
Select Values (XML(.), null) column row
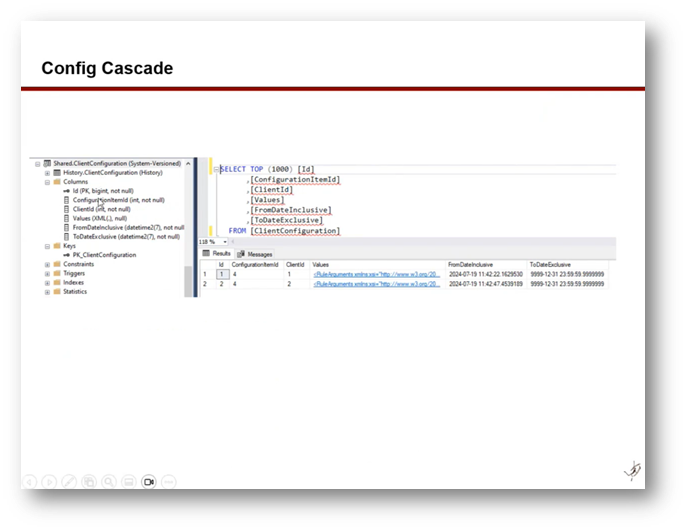99,218
